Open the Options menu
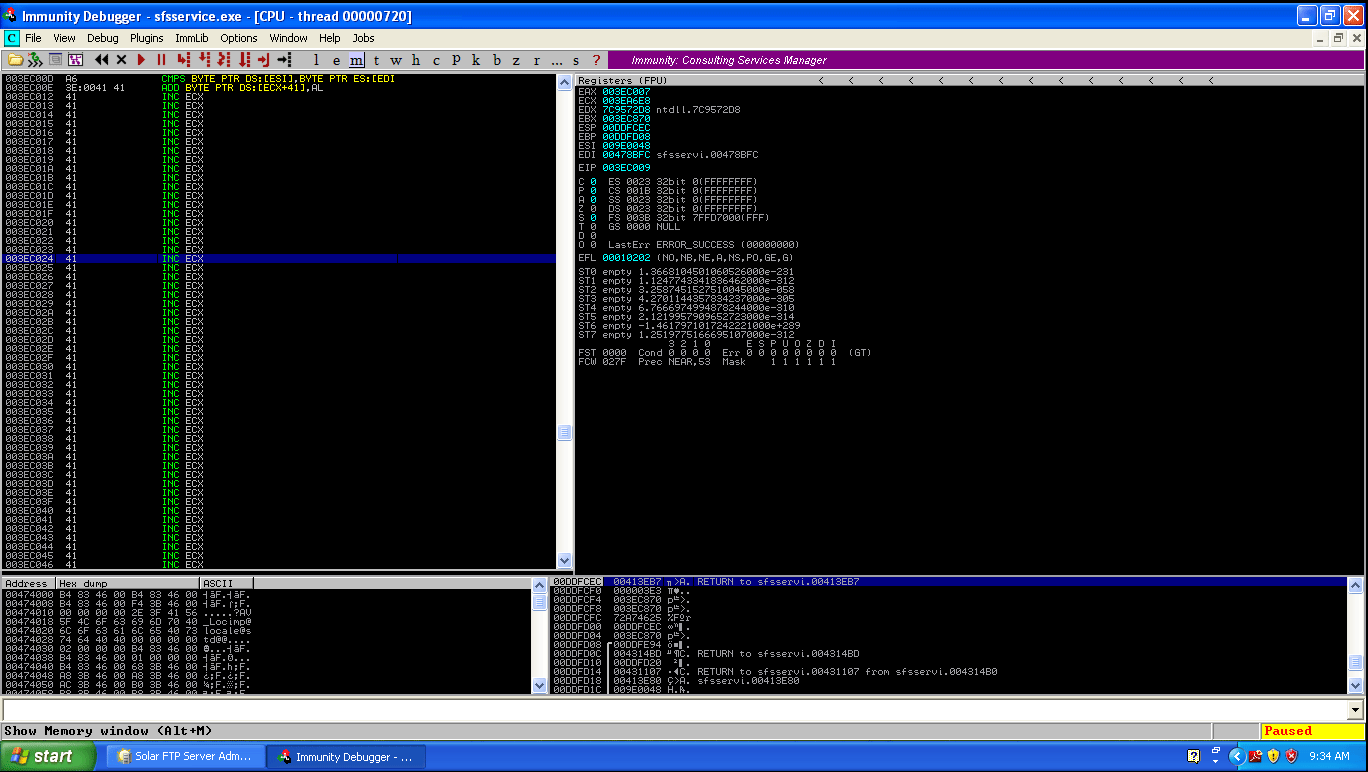The image size is (1368, 772). [x=239, y=38]
